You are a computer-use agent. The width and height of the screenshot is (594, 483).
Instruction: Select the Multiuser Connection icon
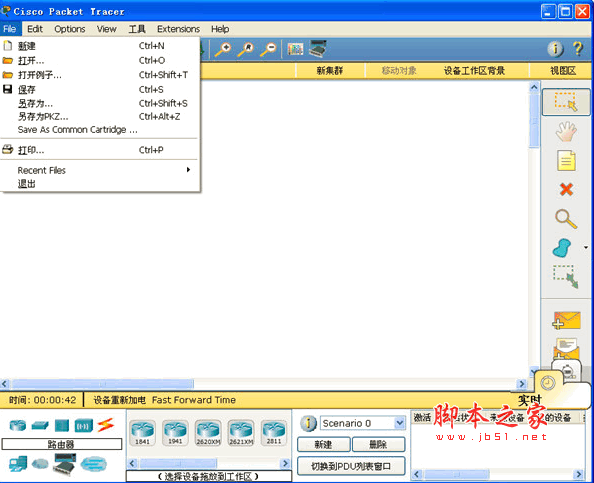94,464
